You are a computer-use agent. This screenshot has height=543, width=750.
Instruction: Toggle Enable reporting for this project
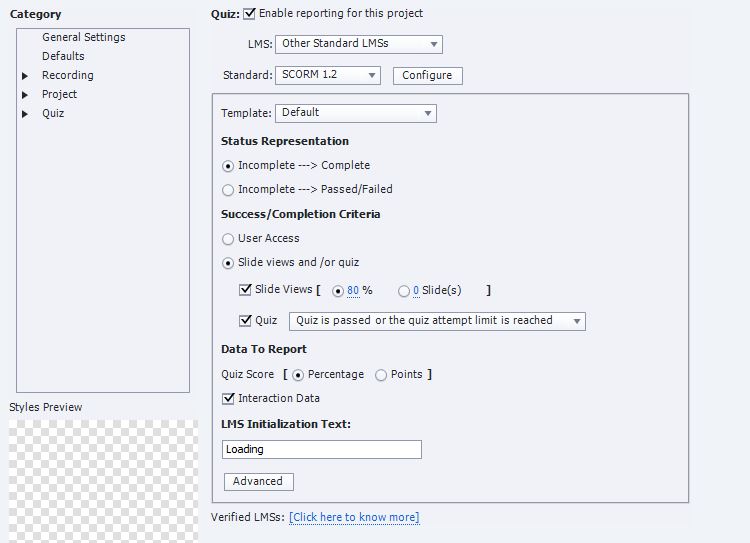[249, 14]
